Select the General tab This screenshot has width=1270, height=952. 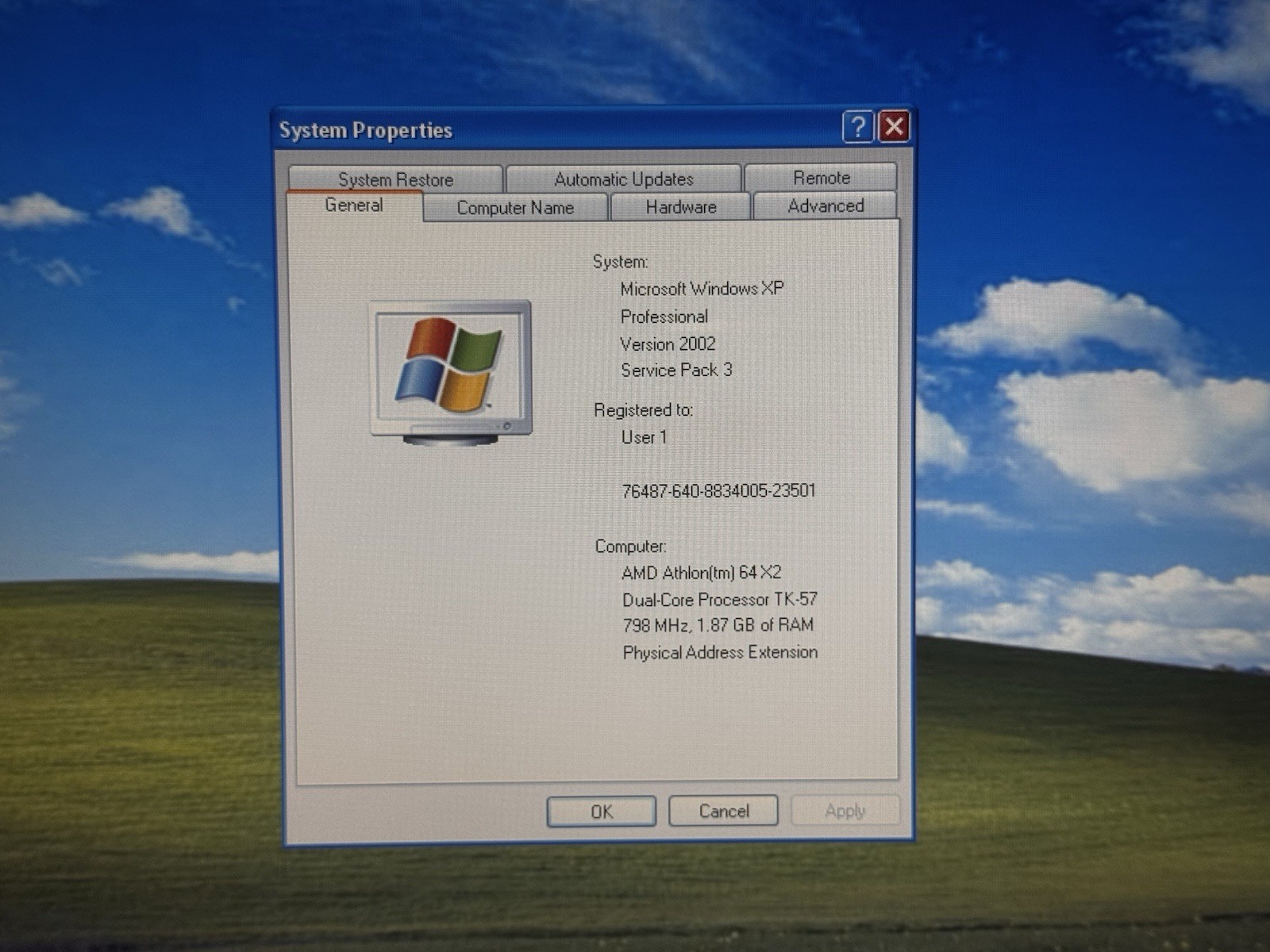354,205
